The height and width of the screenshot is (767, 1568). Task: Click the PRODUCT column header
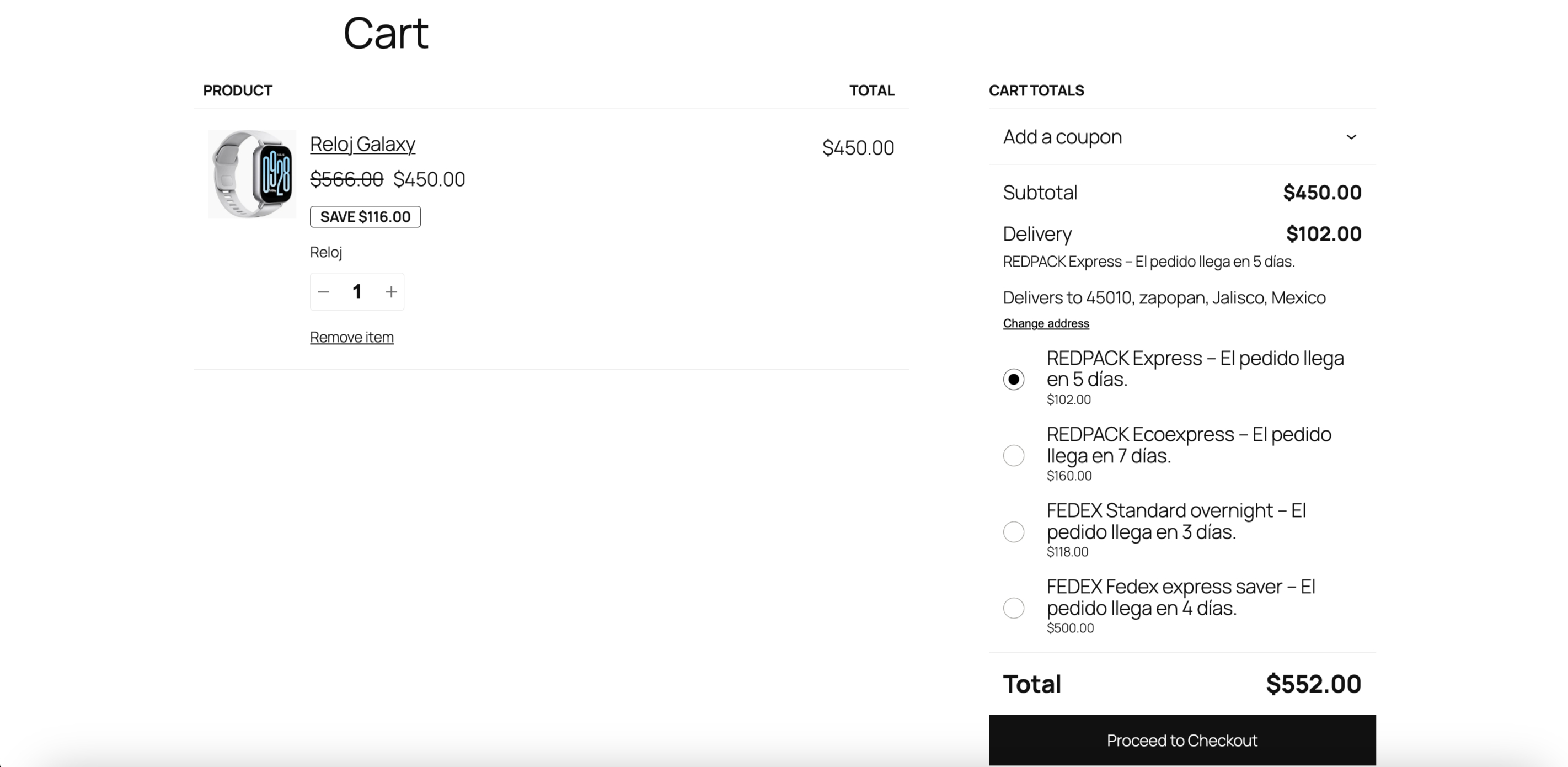click(x=237, y=91)
